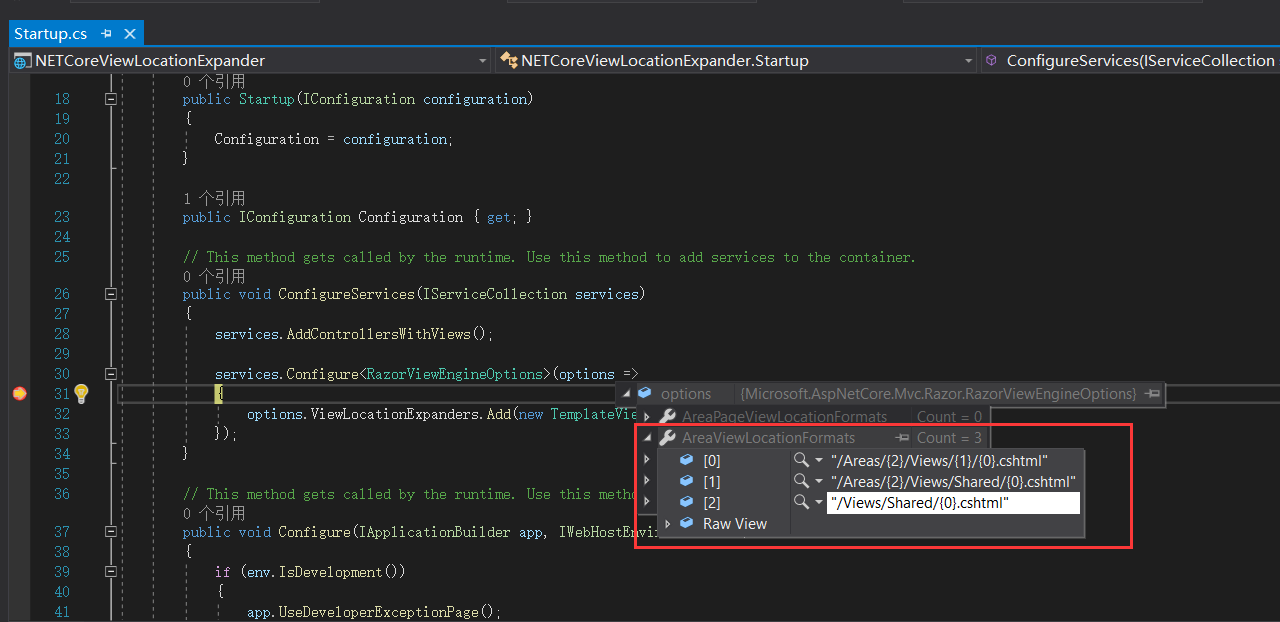The width and height of the screenshot is (1280, 622).
Task: Click the [0] item cube icon
Action: [686, 460]
